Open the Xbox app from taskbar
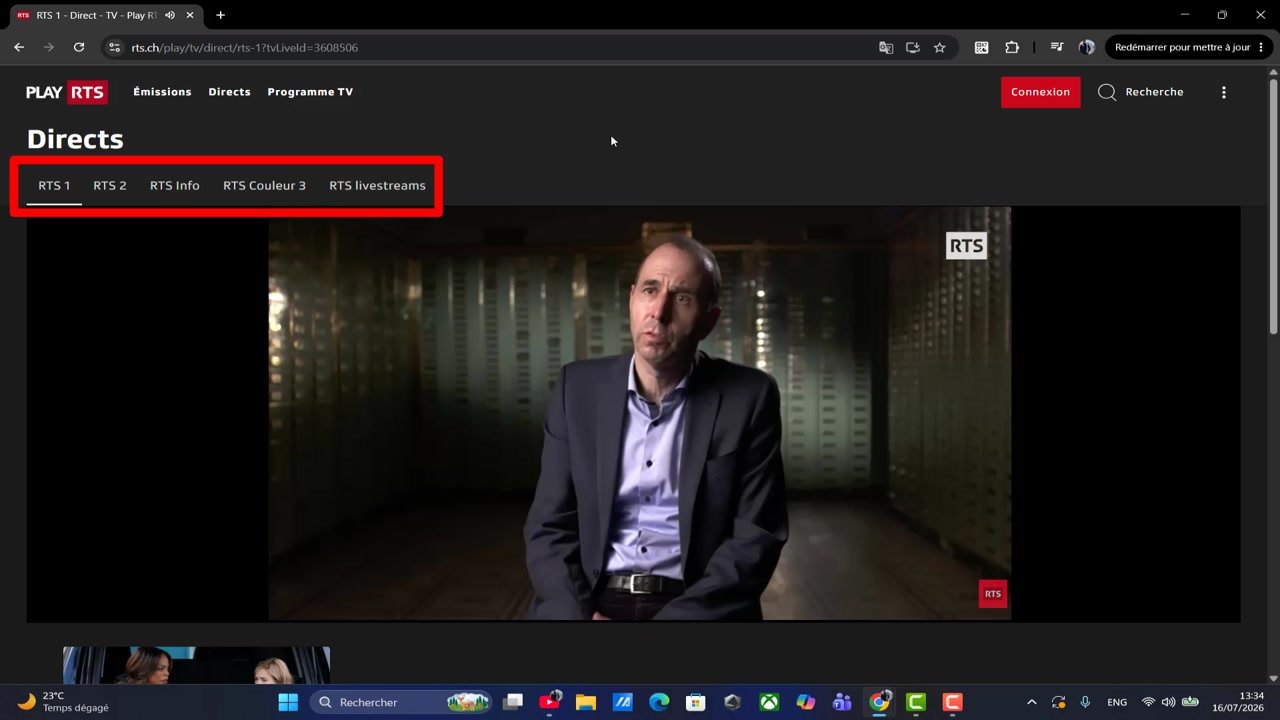The height and width of the screenshot is (720, 1280). click(769, 702)
